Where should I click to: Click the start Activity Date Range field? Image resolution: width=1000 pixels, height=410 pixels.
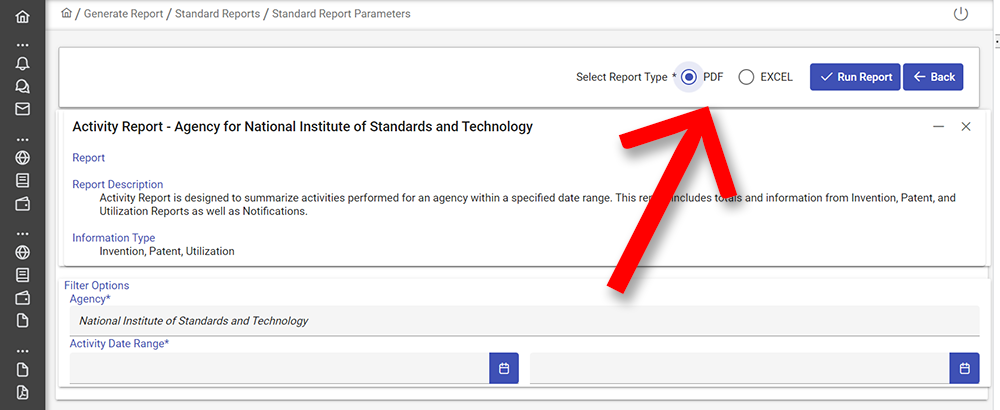click(x=279, y=368)
